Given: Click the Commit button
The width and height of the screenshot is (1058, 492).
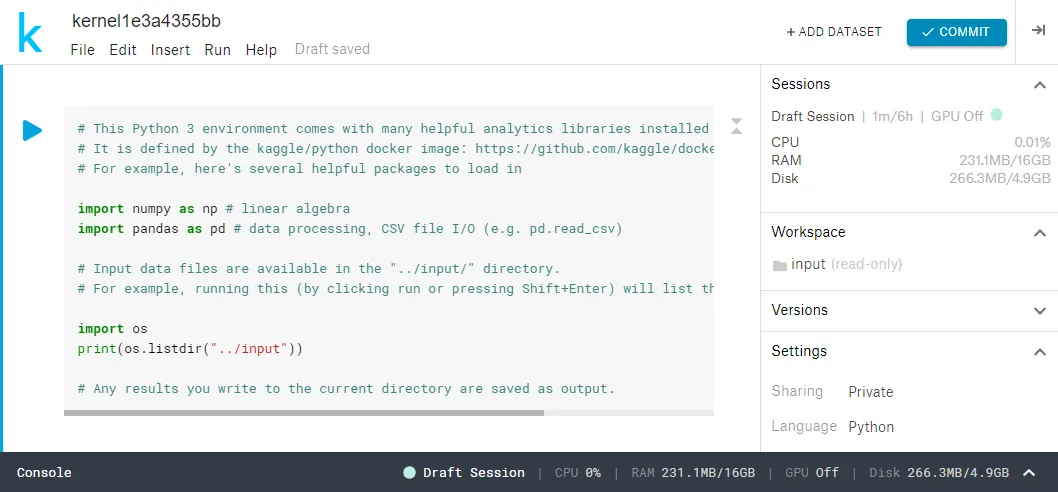Looking at the screenshot, I should tap(956, 32).
